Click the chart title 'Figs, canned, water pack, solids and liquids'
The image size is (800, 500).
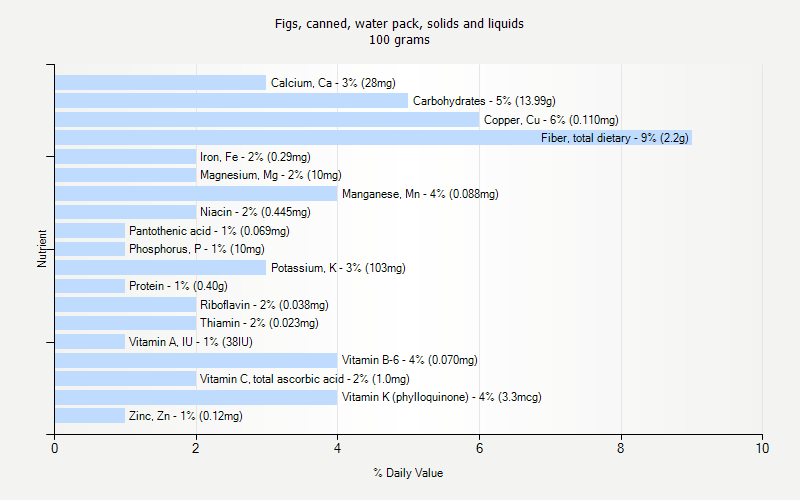[x=399, y=23]
